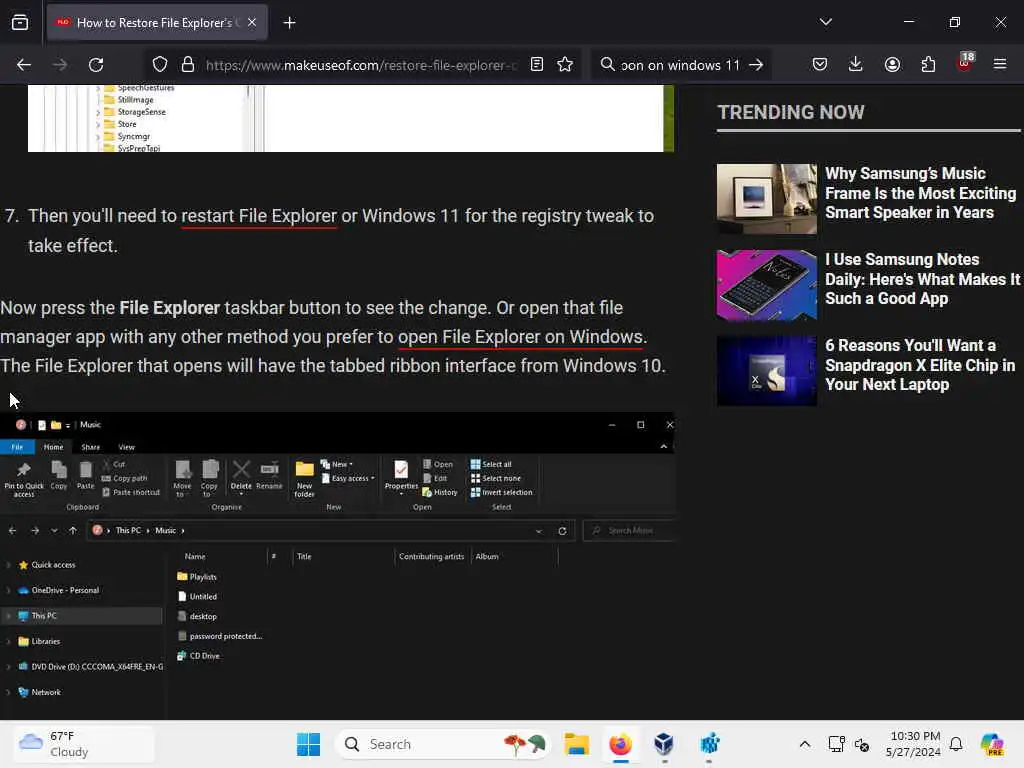Launch File Explorer from the taskbar
This screenshot has height=768, width=1024.
tap(577, 744)
